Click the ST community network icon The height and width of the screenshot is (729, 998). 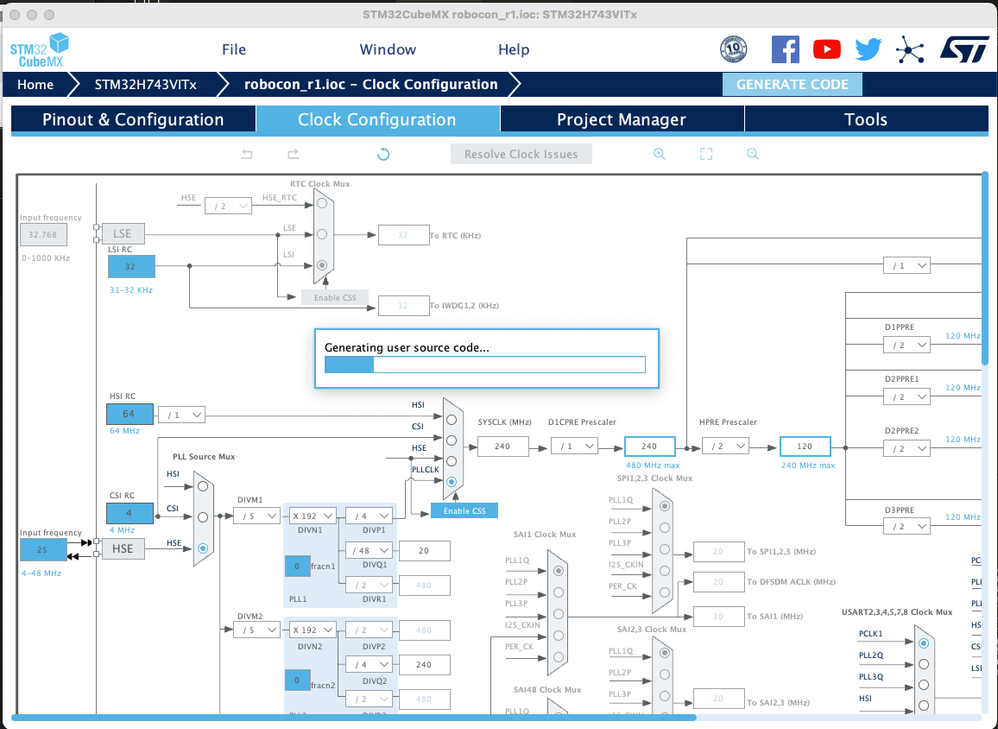pyautogui.click(x=910, y=50)
